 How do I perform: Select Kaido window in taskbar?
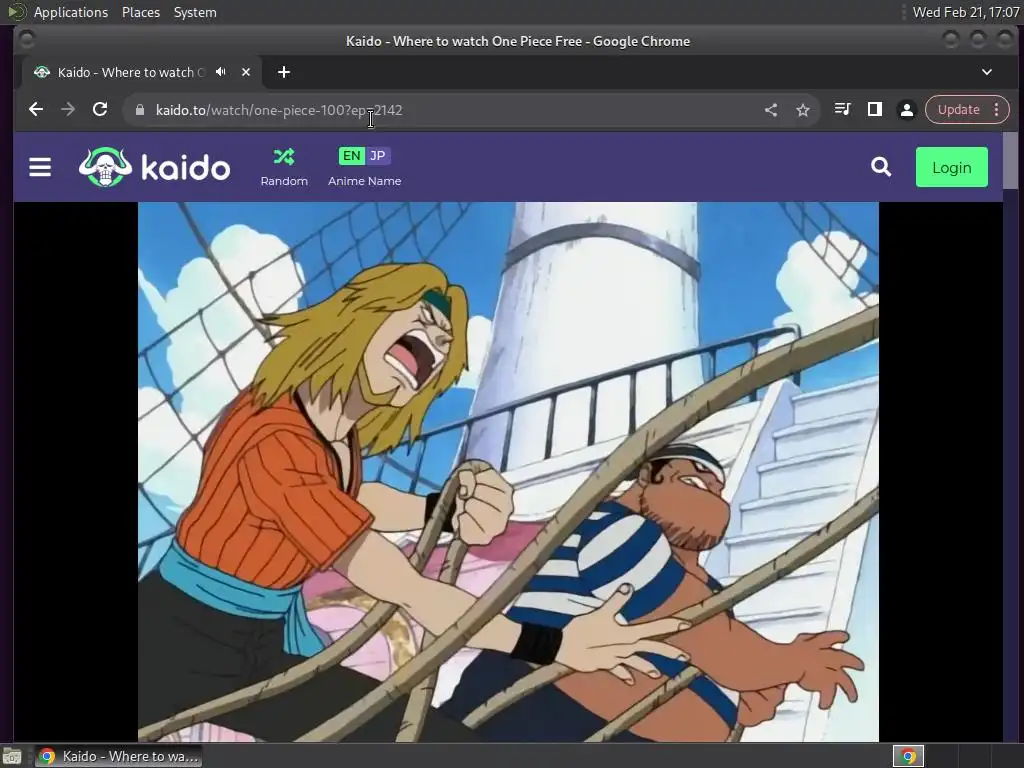click(x=118, y=756)
